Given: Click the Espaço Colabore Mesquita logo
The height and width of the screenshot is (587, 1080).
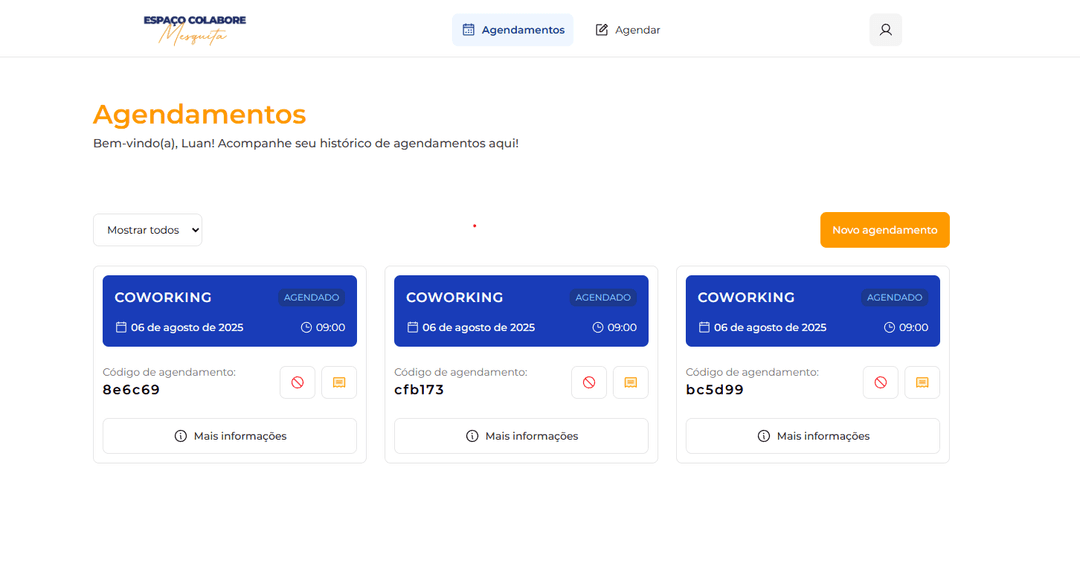Looking at the screenshot, I should click(195, 30).
